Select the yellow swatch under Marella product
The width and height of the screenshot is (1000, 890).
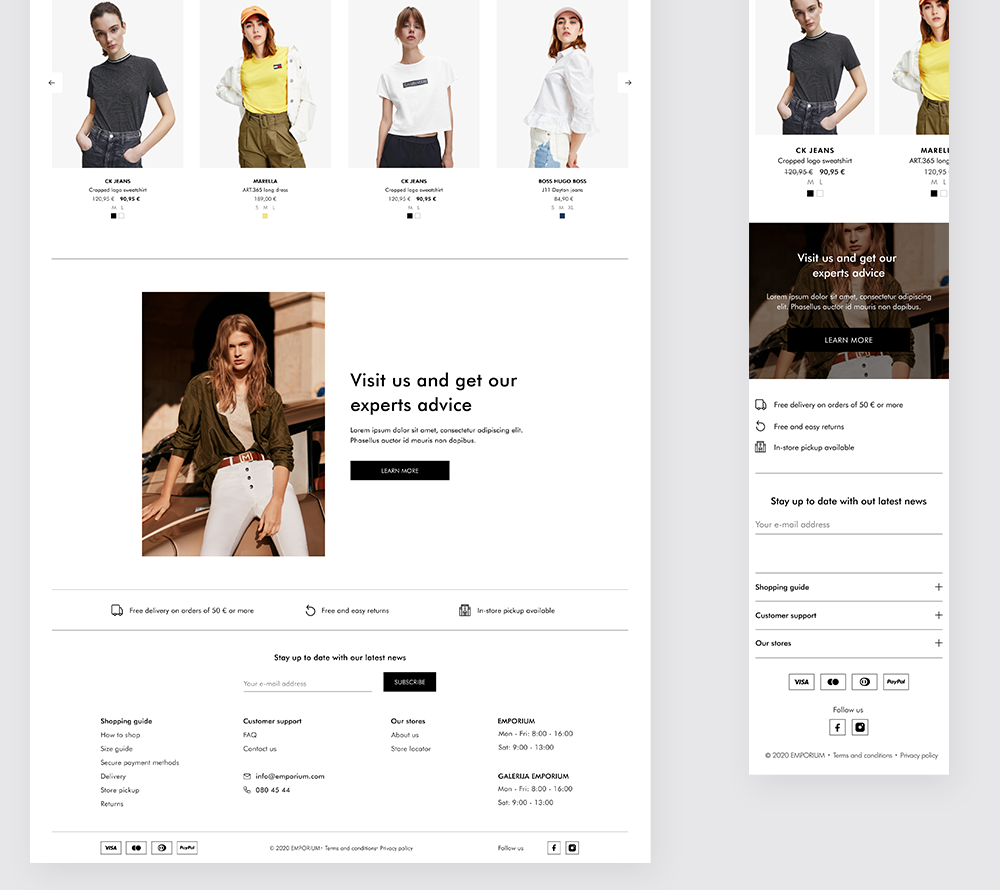tap(265, 216)
